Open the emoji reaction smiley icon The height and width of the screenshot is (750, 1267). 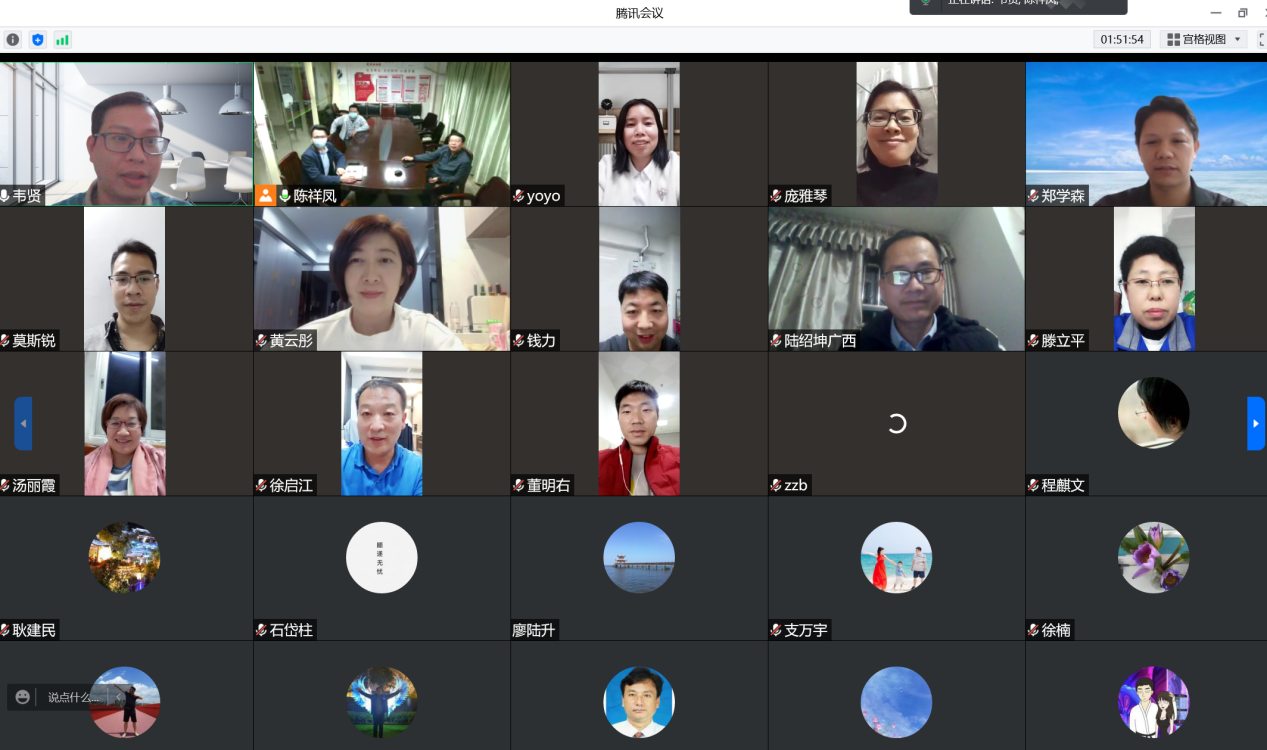tap(22, 697)
